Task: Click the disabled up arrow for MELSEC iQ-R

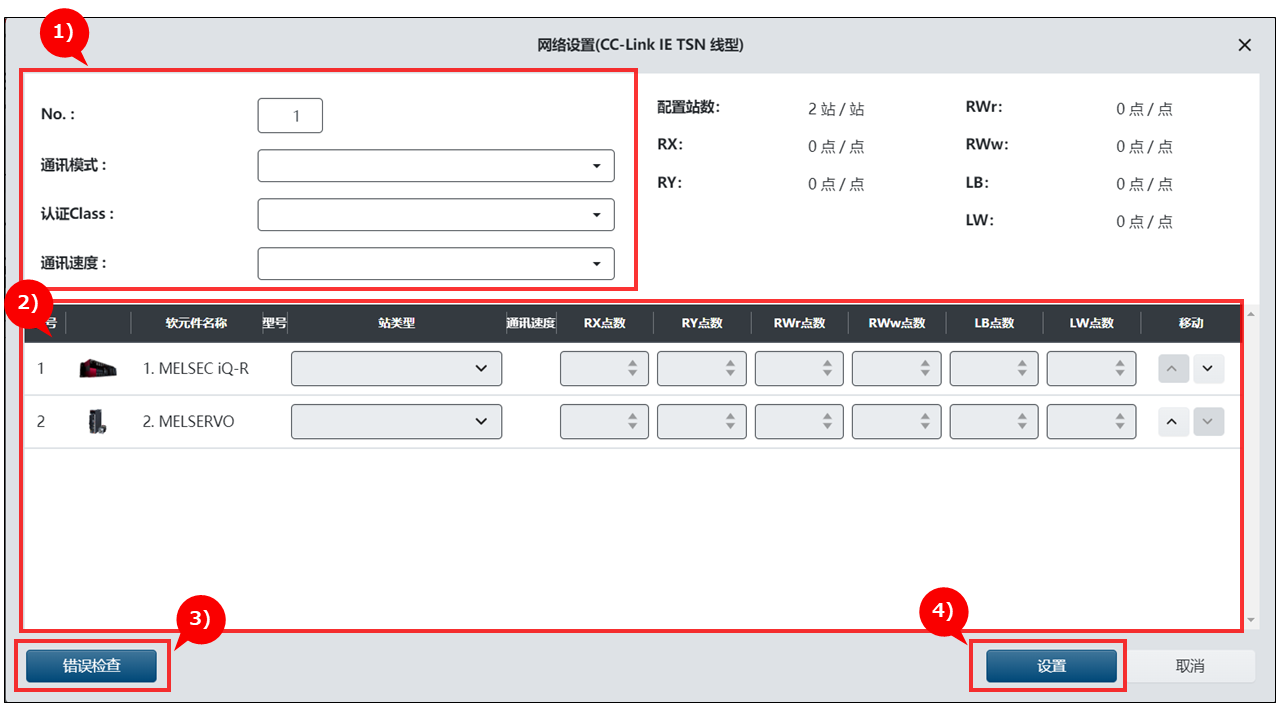Action: coord(1172,369)
